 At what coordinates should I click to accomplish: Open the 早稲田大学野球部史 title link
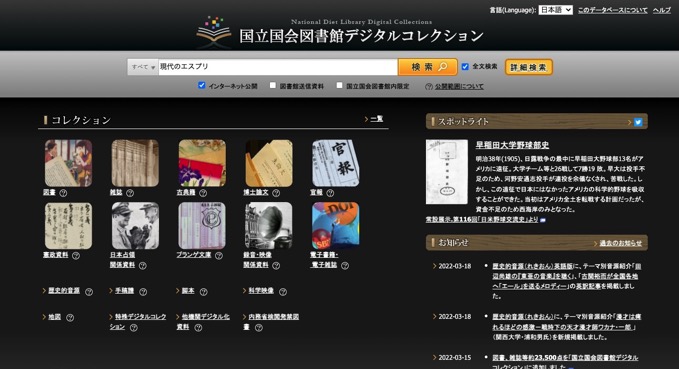(x=512, y=145)
